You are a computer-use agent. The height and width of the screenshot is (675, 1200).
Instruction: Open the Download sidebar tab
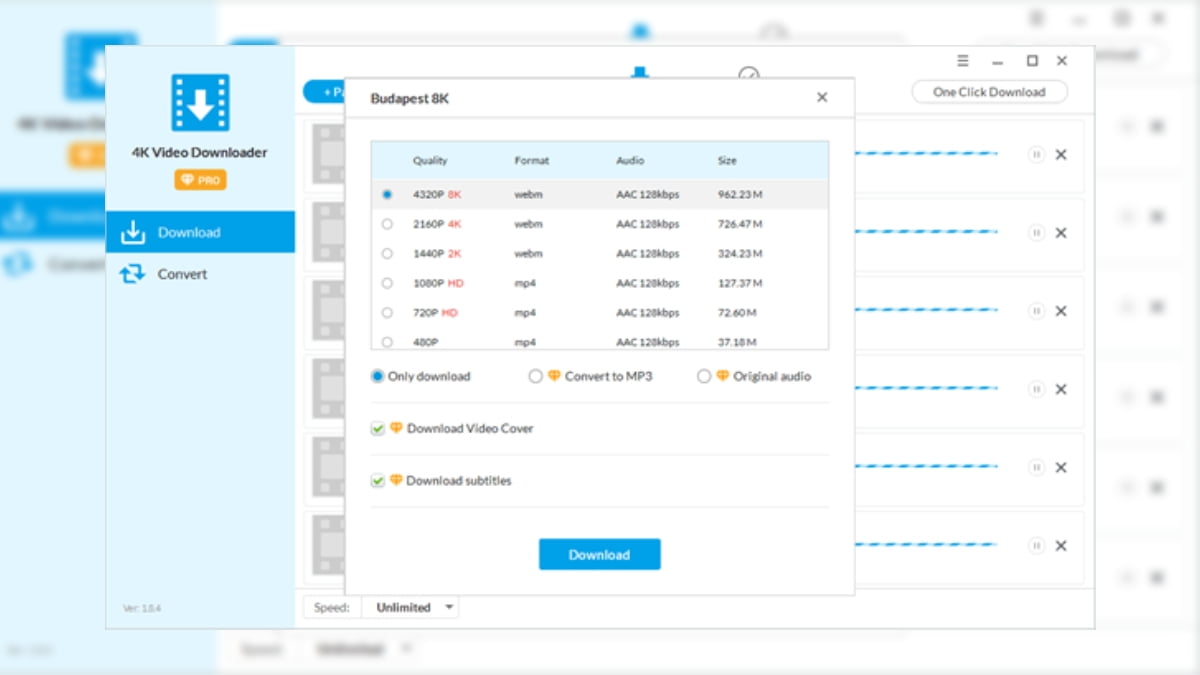coord(188,232)
